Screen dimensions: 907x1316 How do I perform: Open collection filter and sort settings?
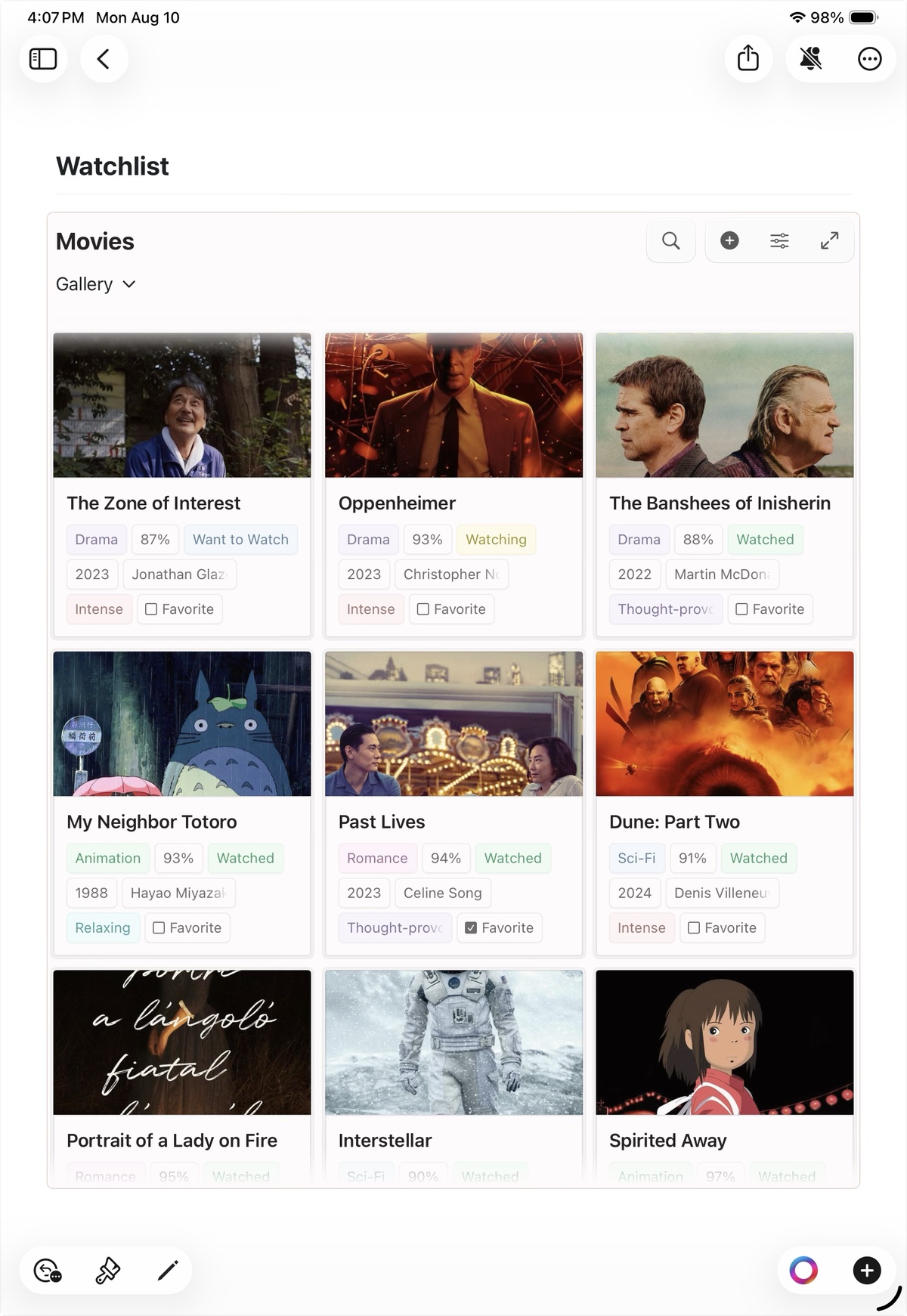click(779, 241)
